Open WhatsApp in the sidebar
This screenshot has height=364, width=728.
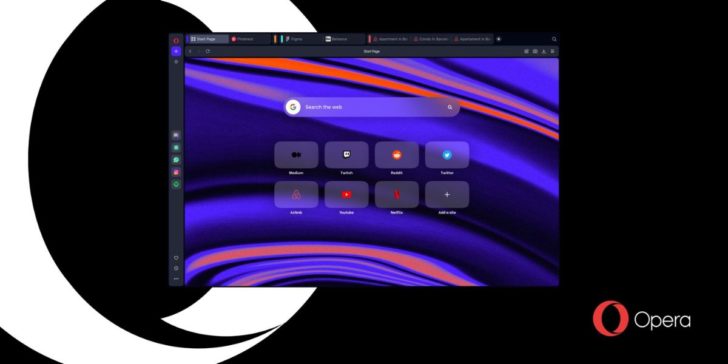pos(176,160)
